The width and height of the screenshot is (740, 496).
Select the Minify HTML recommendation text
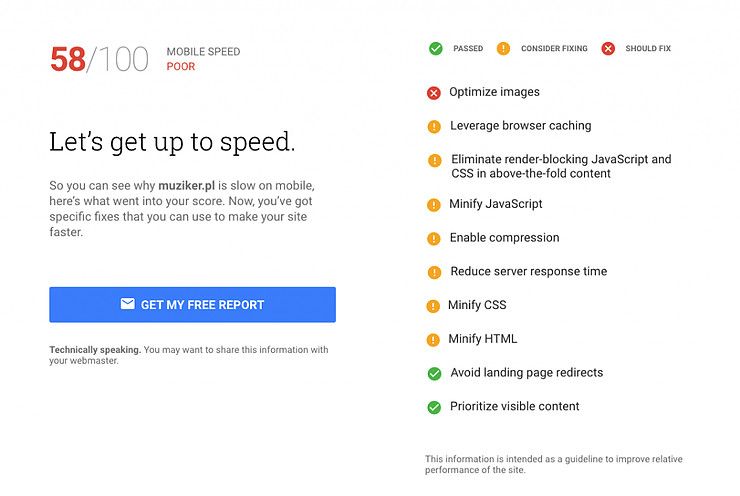click(x=483, y=338)
